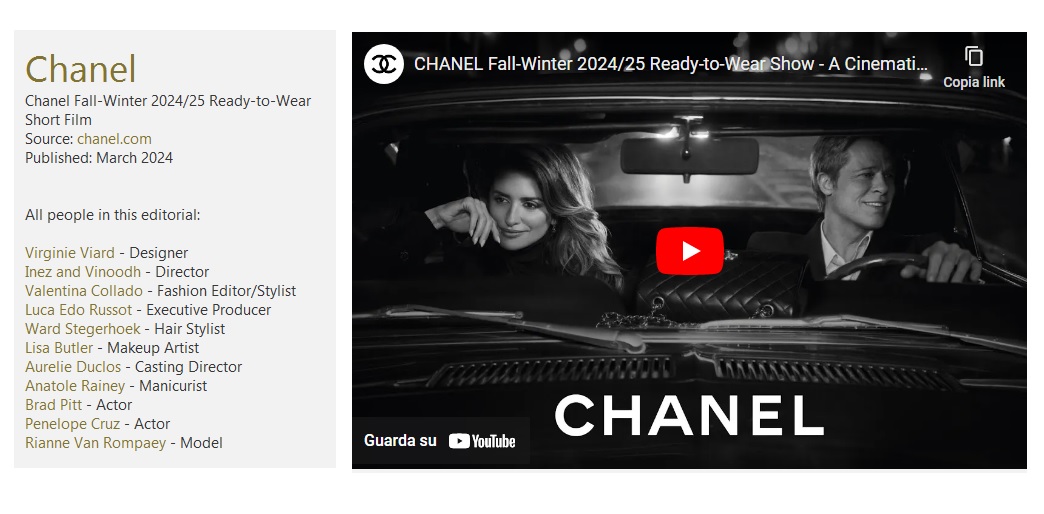Open Ward Stegerhoek hair stylist page
The image size is (1044, 514).
[83, 329]
